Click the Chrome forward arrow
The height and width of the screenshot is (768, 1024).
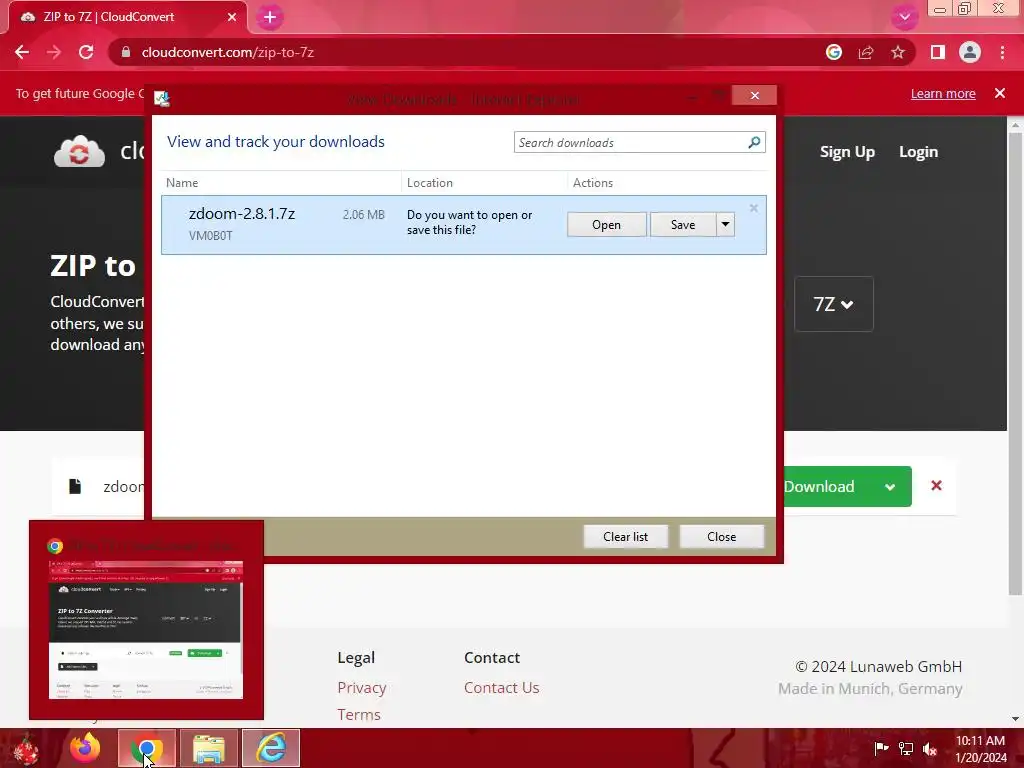point(54,52)
